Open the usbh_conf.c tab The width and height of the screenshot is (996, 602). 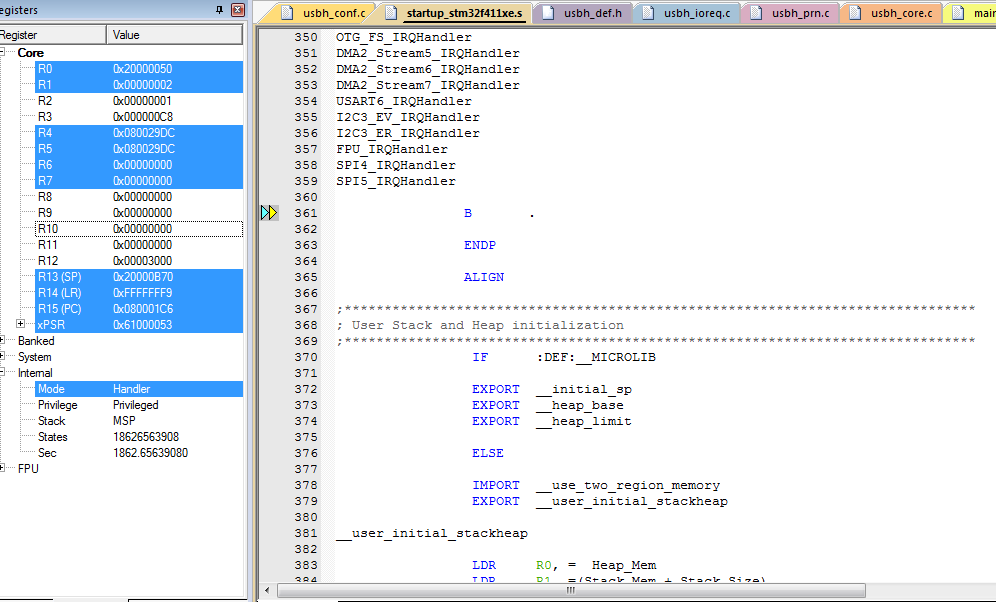click(x=324, y=13)
